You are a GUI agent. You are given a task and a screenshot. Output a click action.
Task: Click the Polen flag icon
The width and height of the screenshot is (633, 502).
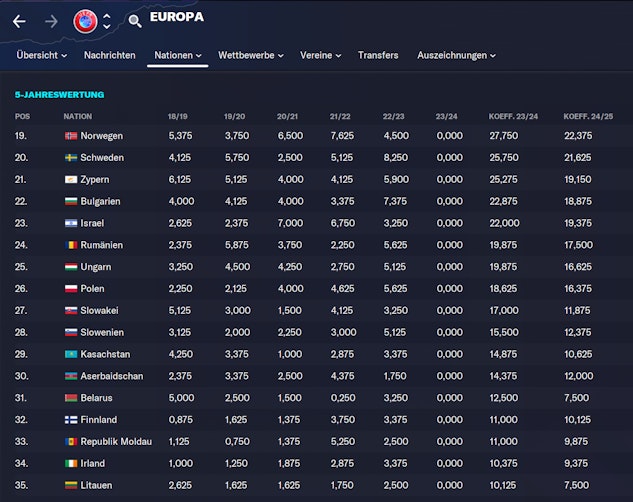coord(70,289)
